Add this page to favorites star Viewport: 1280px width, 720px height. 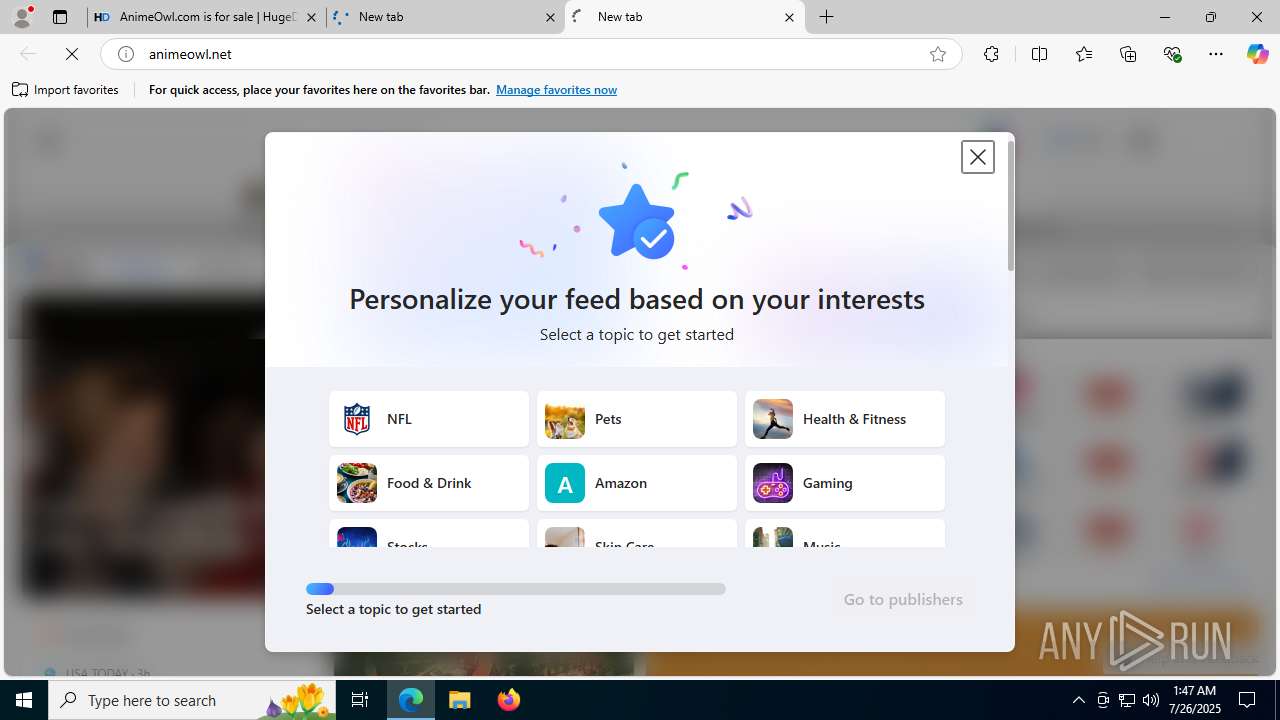938,54
